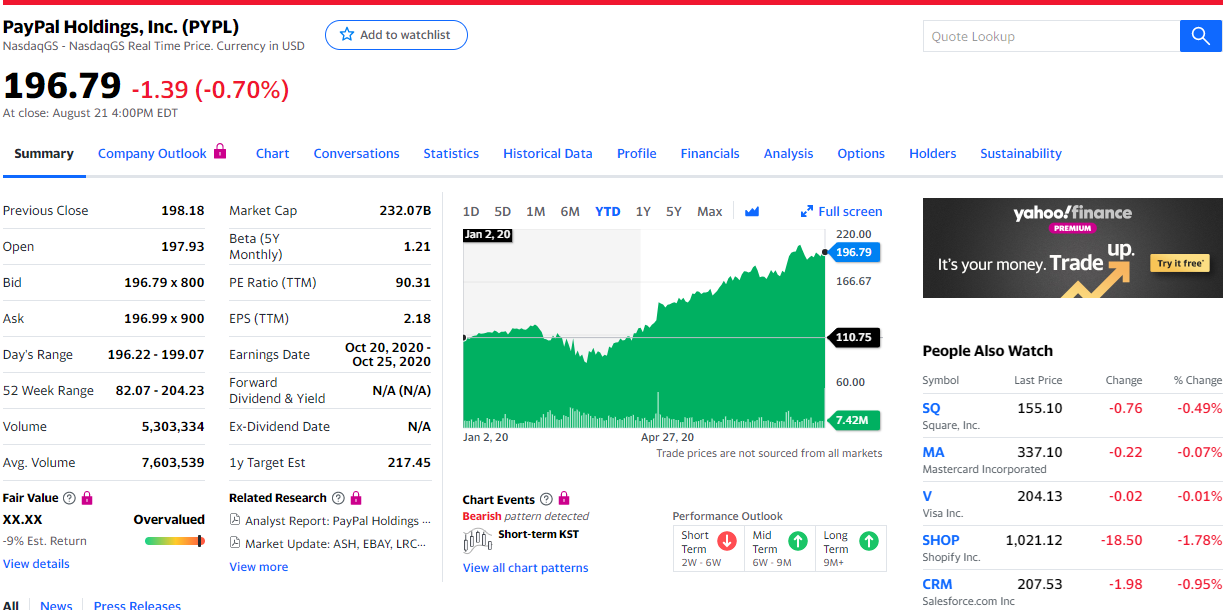
Task: Click the Fair Value gradient bar
Action: [x=174, y=541]
